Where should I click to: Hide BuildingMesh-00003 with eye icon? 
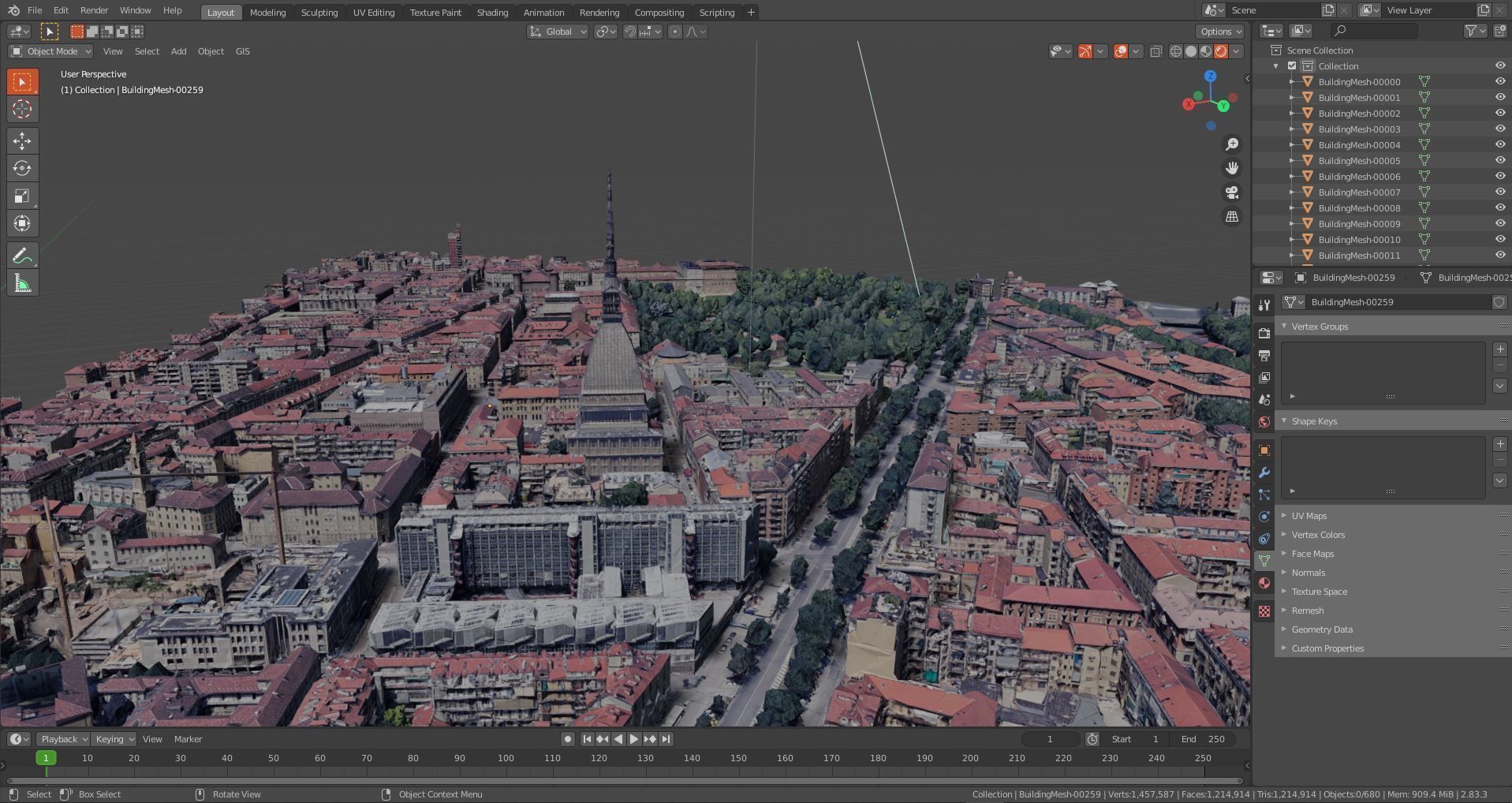1499,129
